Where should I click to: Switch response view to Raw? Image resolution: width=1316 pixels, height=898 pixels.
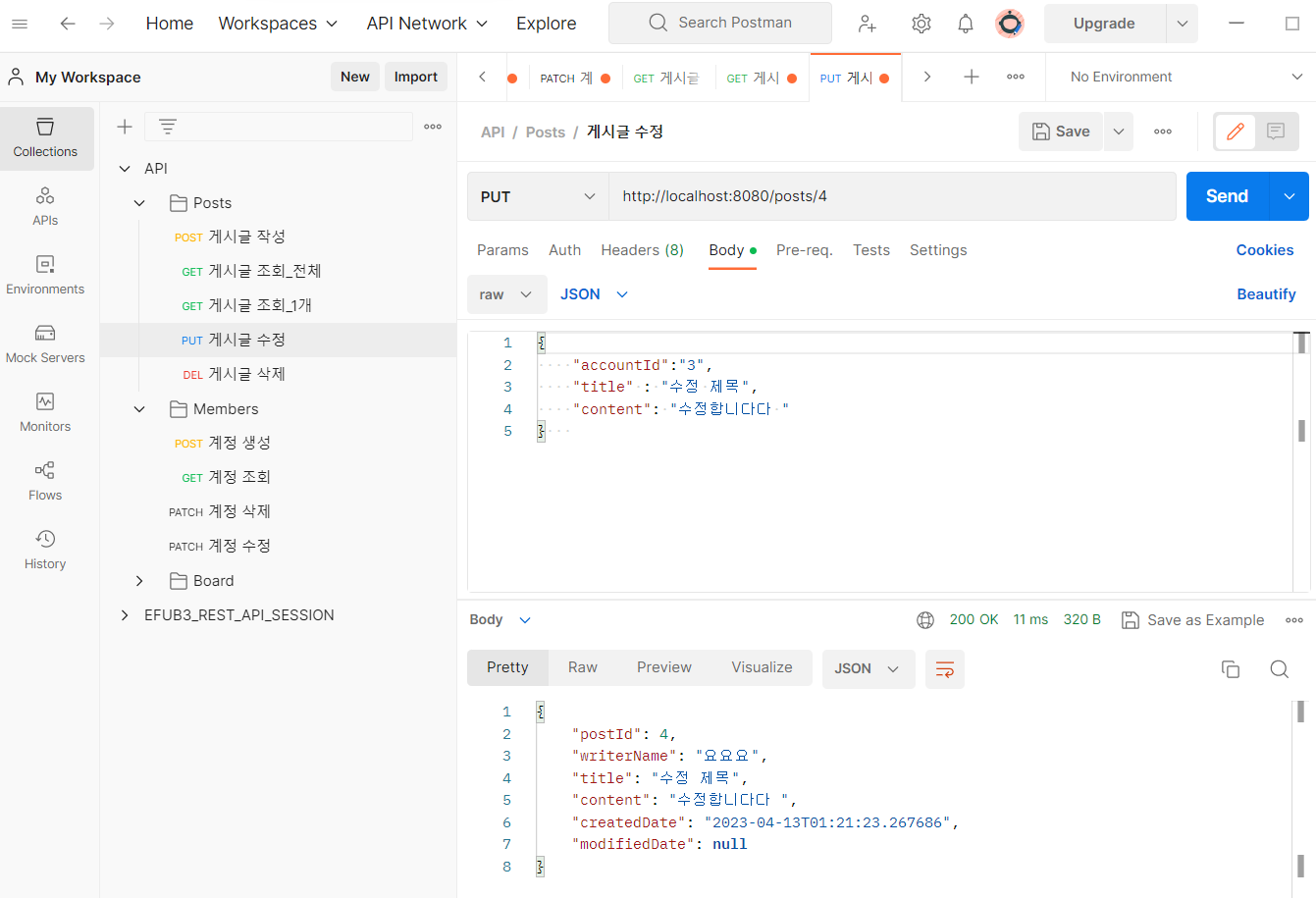click(x=583, y=667)
